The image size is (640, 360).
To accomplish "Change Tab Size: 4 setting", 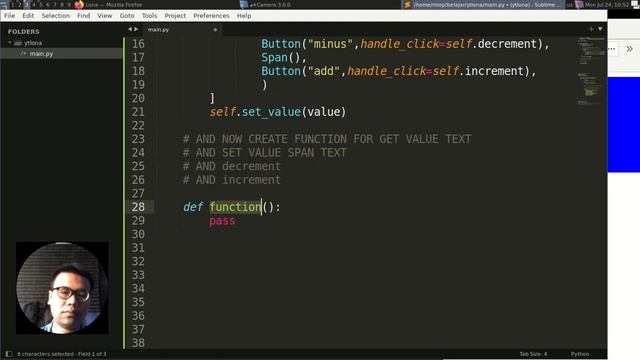I will pos(533,354).
